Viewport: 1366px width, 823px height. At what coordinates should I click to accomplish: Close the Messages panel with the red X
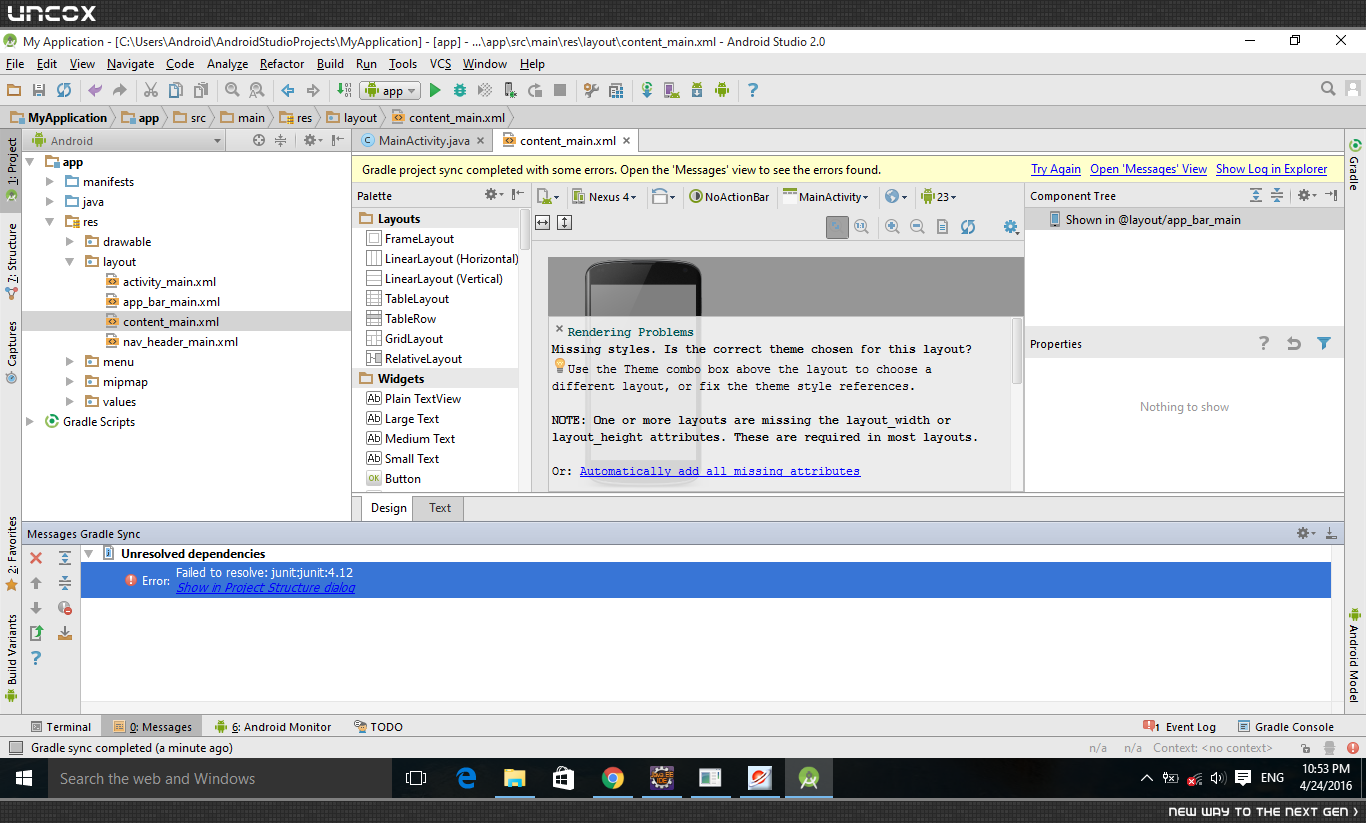pos(36,558)
